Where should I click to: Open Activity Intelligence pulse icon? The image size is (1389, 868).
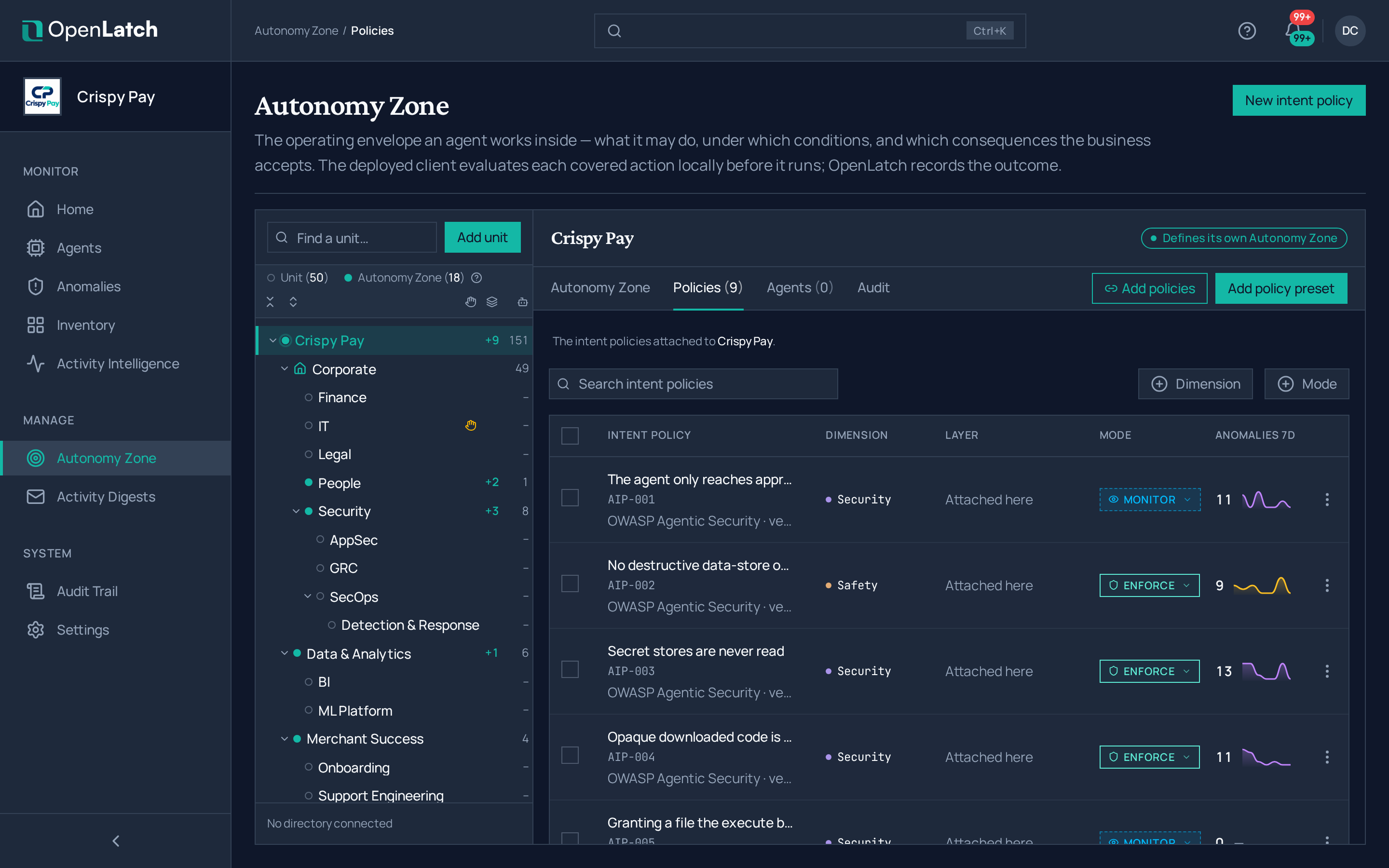point(36,364)
